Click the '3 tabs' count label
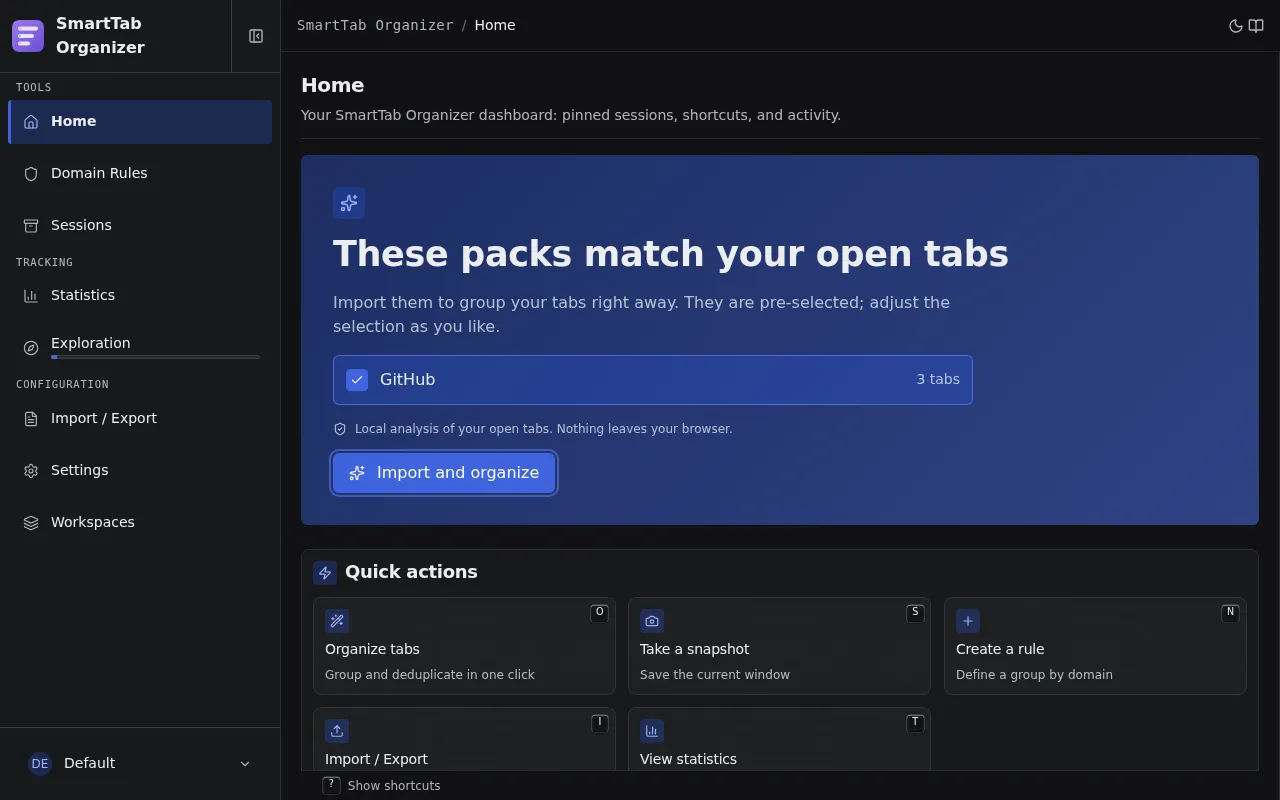 [938, 380]
